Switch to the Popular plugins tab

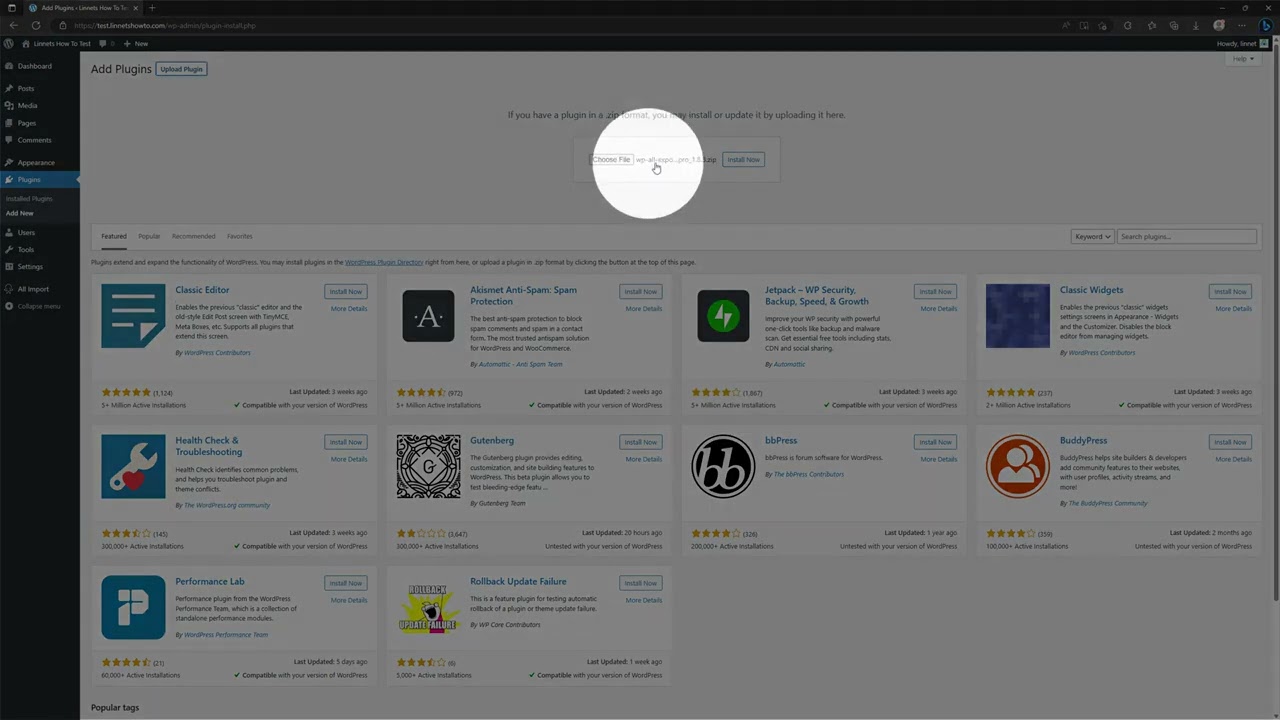(x=149, y=236)
